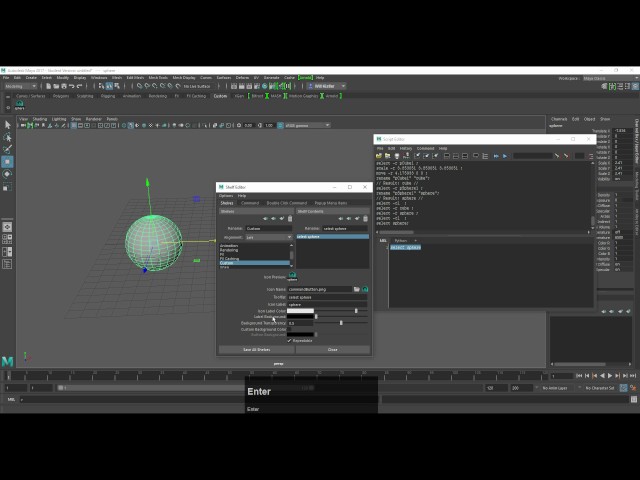The height and width of the screenshot is (480, 640).
Task: Click the sphere shelf button on Custom shelf
Action: click(19, 105)
